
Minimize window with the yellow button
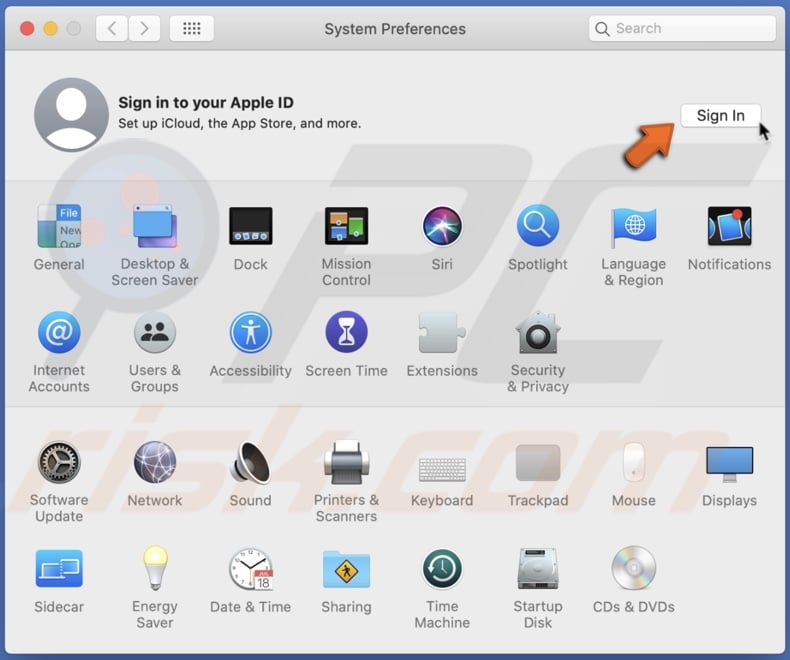point(50,28)
